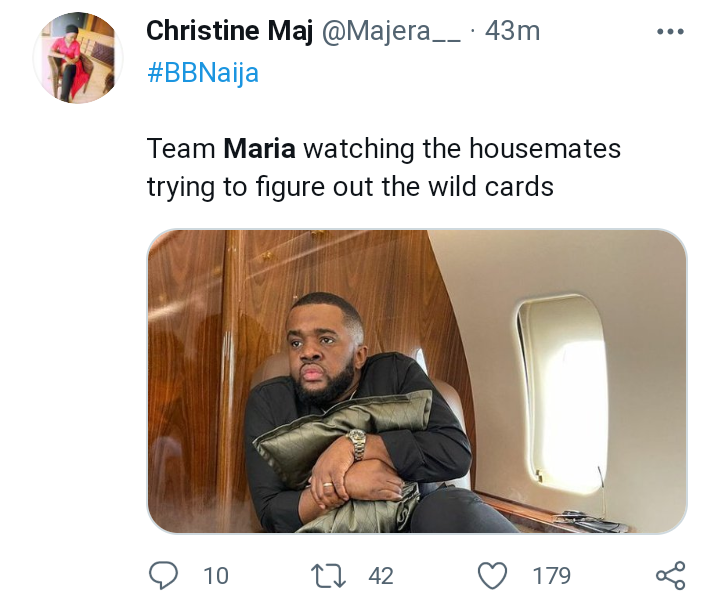Click the bold word Maria

coord(259,149)
